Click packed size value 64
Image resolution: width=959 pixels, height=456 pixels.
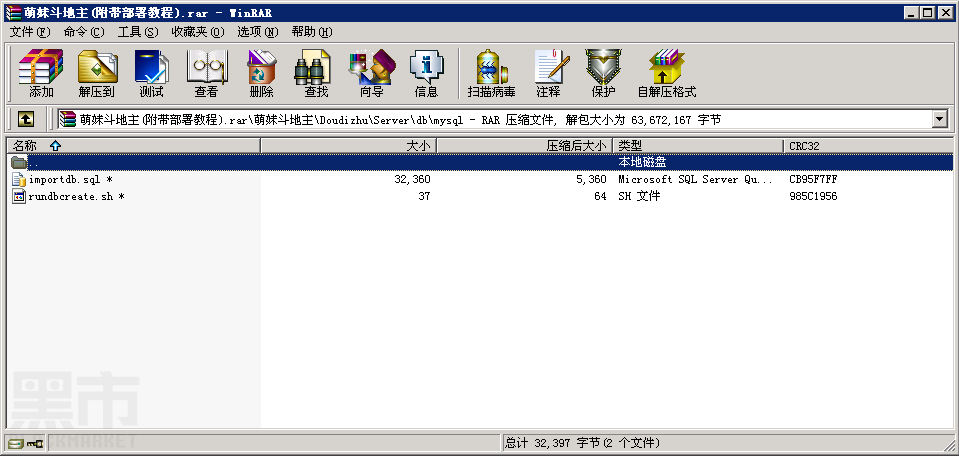pyautogui.click(x=601, y=196)
